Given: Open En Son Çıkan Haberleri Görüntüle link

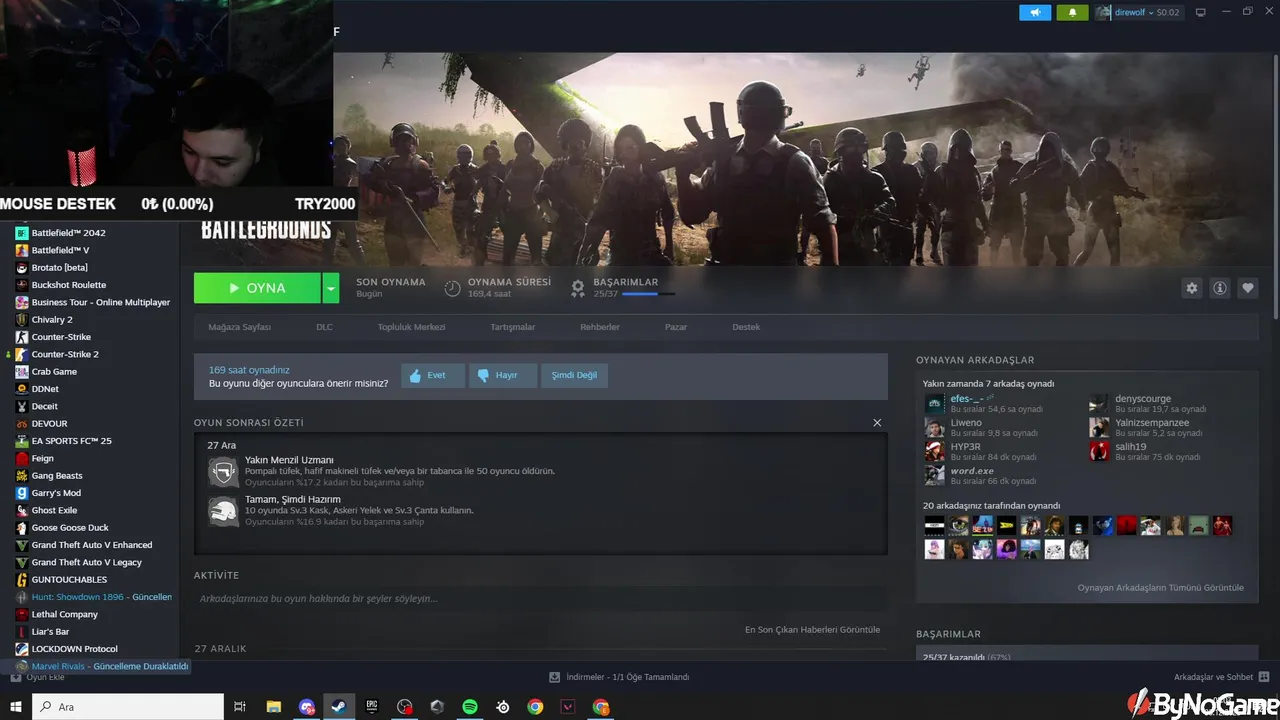Looking at the screenshot, I should point(812,630).
